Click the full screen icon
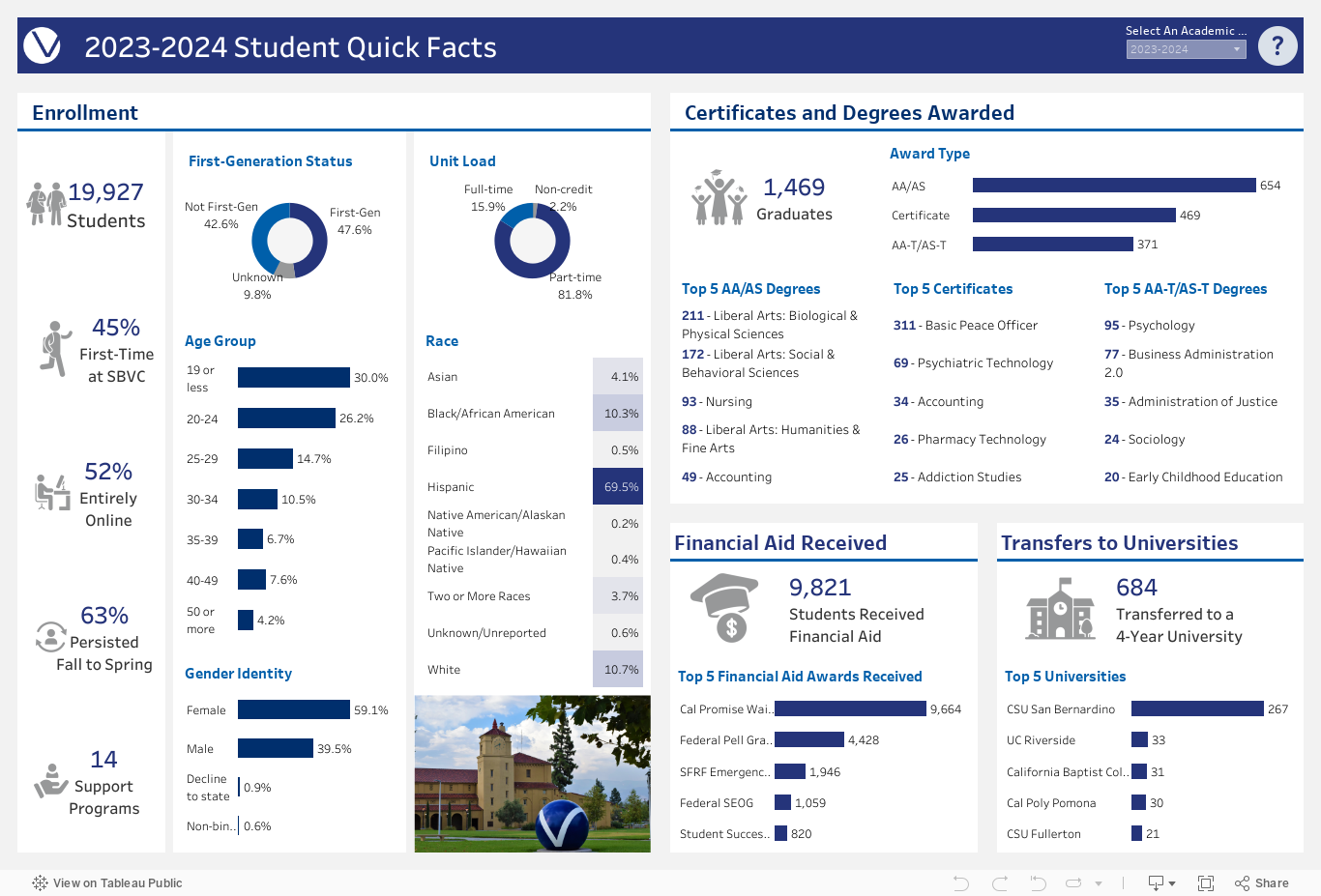Screen dimensions: 1321x896 [x=1206, y=882]
